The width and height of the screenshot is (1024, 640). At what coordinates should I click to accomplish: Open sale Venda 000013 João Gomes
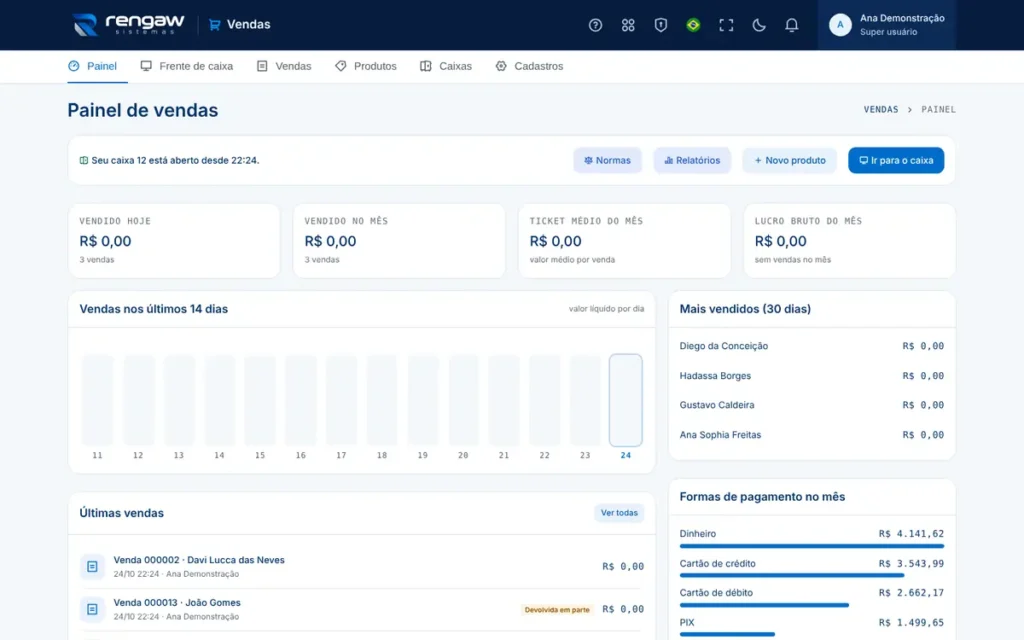point(362,609)
